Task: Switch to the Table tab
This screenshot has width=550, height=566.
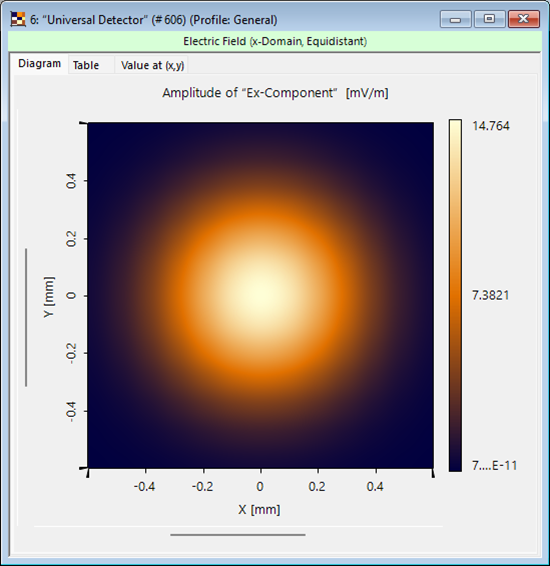Action: [86, 65]
